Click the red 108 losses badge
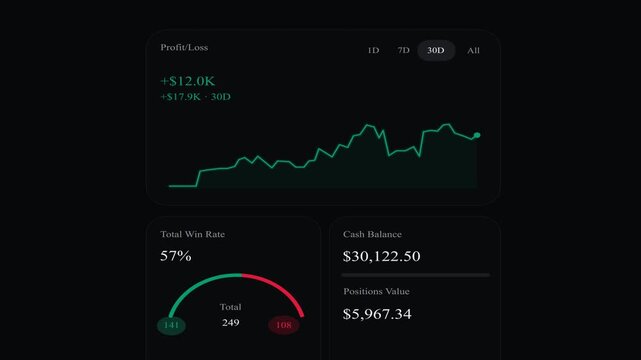Screen dimensions: 641x360 284,325
